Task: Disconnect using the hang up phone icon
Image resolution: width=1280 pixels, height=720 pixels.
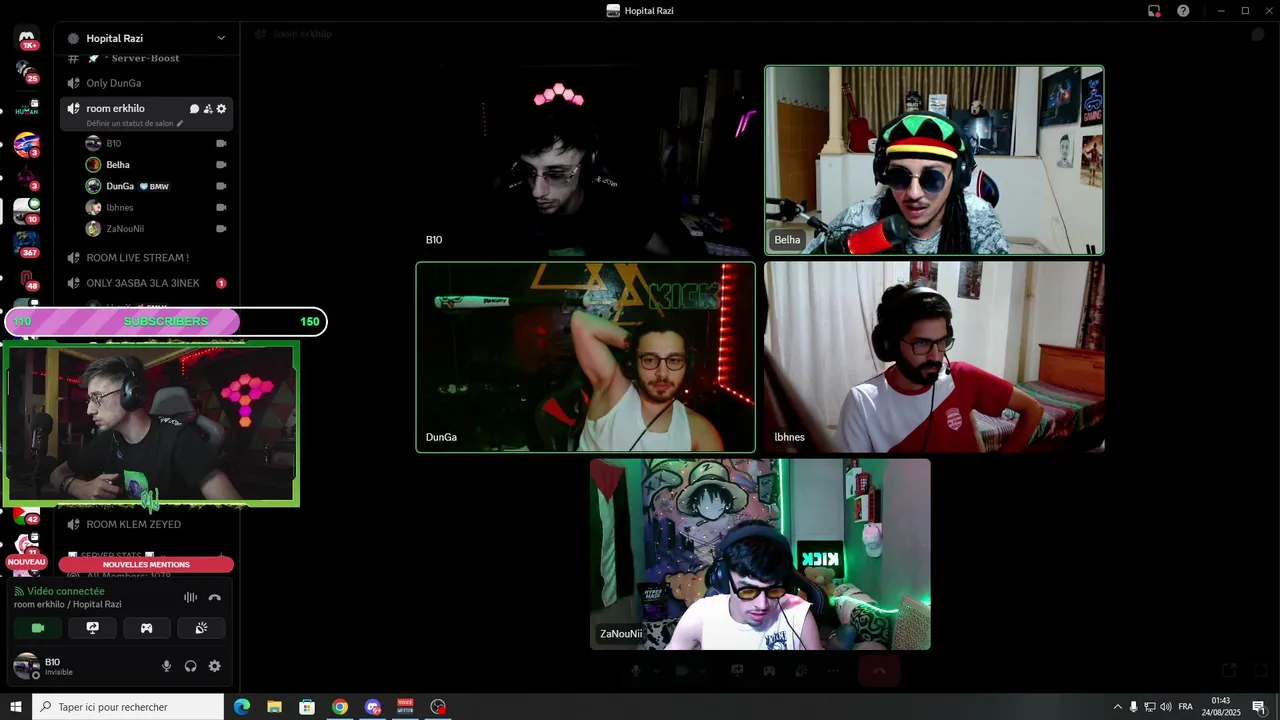Action: point(214,598)
